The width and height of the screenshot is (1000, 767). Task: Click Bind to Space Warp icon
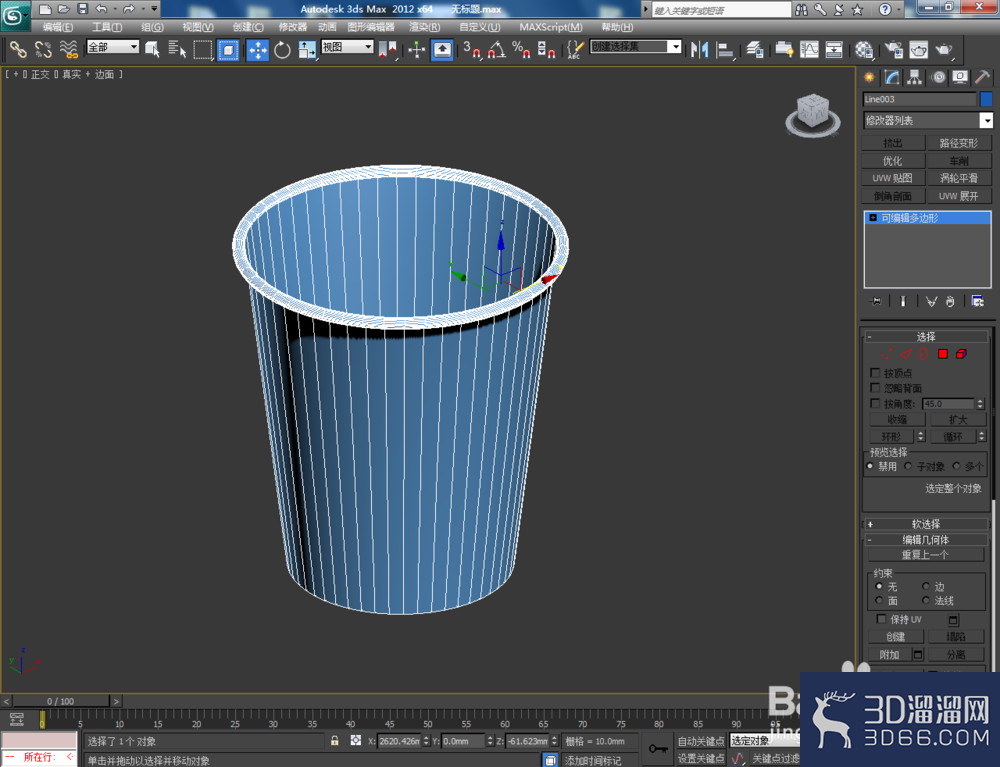pyautogui.click(x=68, y=49)
